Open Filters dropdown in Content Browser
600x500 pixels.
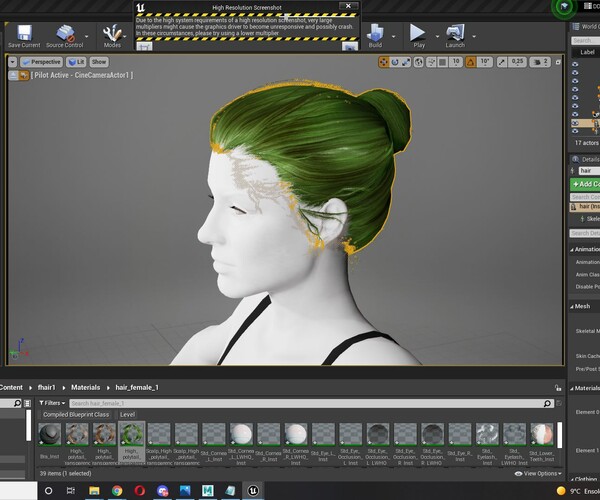pos(52,403)
